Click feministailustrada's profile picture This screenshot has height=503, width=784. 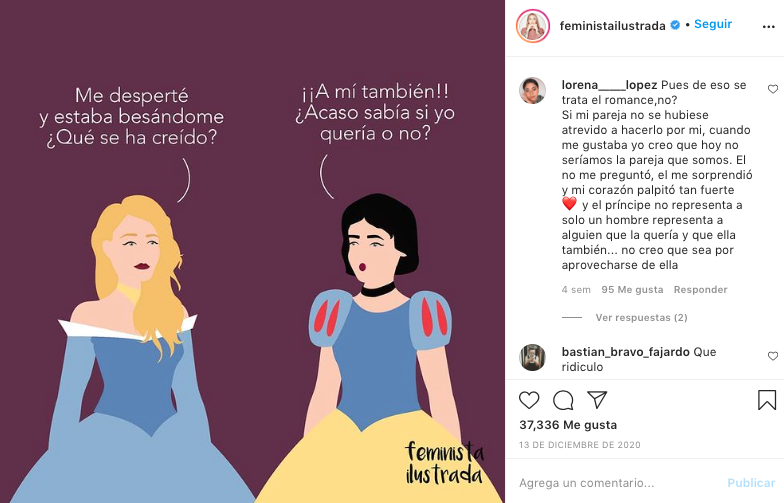[x=533, y=26]
